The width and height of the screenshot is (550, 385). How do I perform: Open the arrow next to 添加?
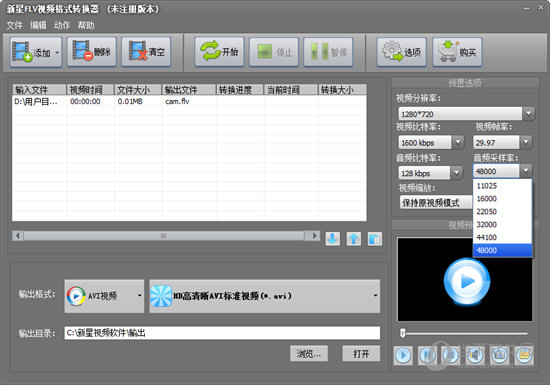(57, 53)
